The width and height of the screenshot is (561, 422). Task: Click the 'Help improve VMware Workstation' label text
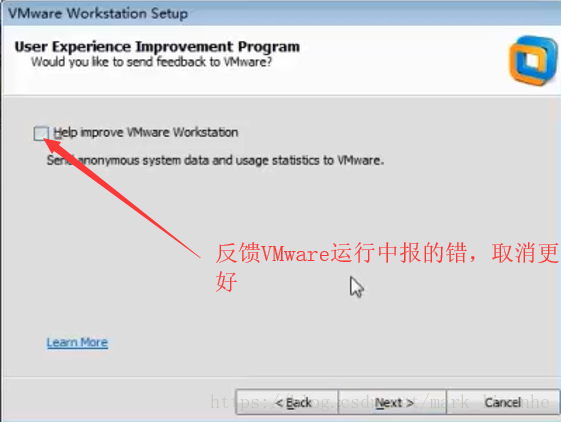coord(146,132)
